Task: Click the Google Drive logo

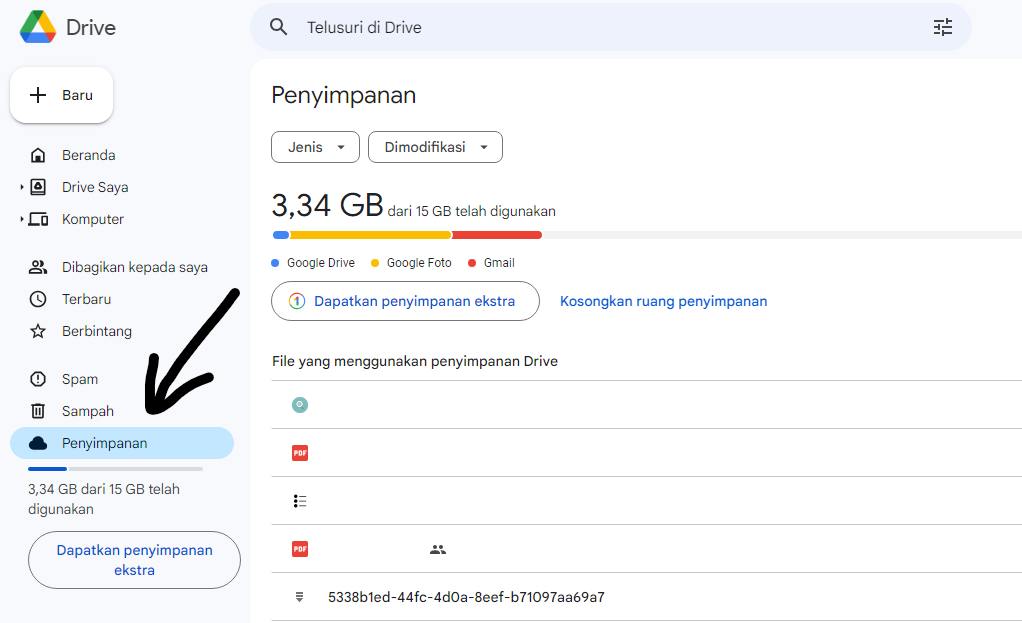Action: 38,27
